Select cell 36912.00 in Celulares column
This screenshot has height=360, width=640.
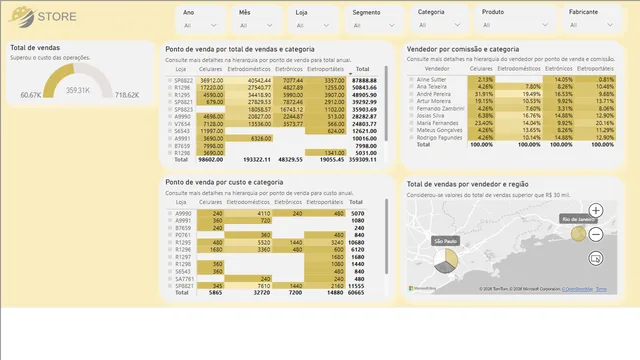pos(211,80)
